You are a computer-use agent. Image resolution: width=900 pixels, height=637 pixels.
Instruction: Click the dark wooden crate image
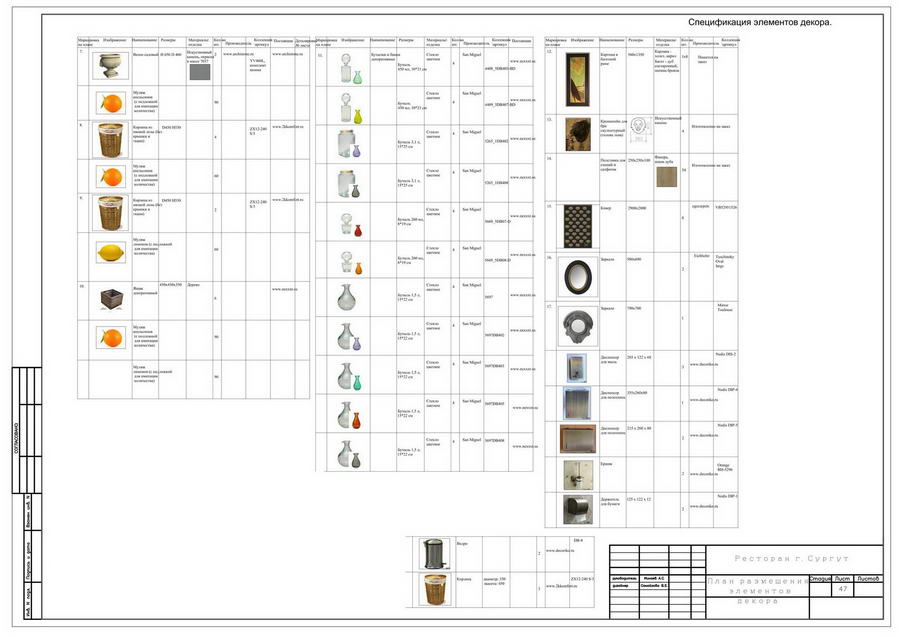click(112, 300)
